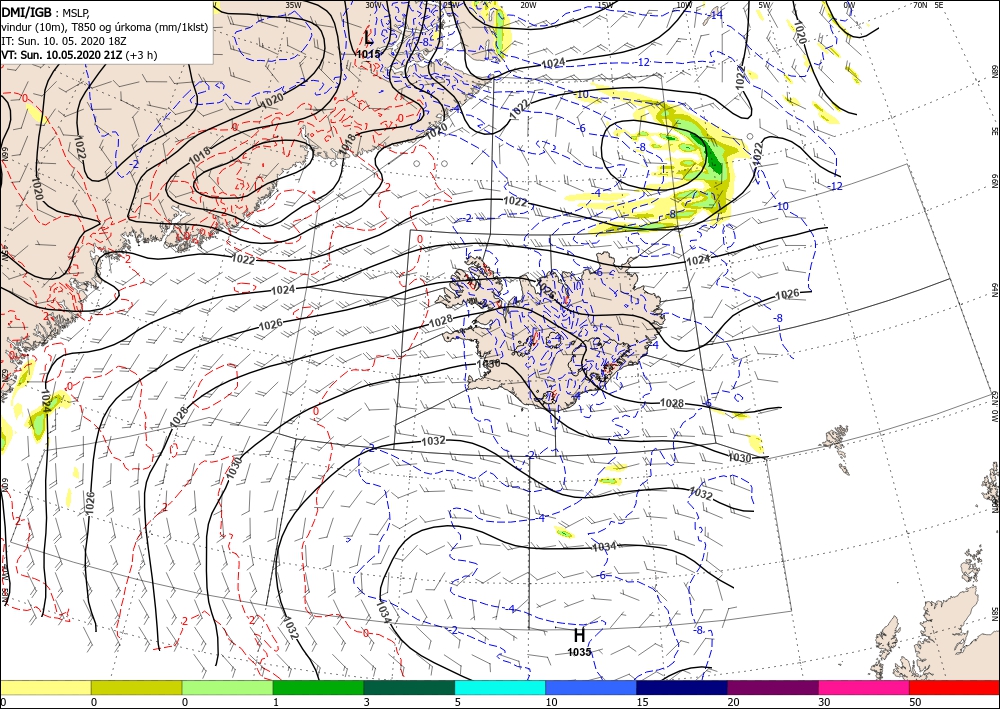Click the H high-pressure marker
The width and height of the screenshot is (1000, 709).
579,635
